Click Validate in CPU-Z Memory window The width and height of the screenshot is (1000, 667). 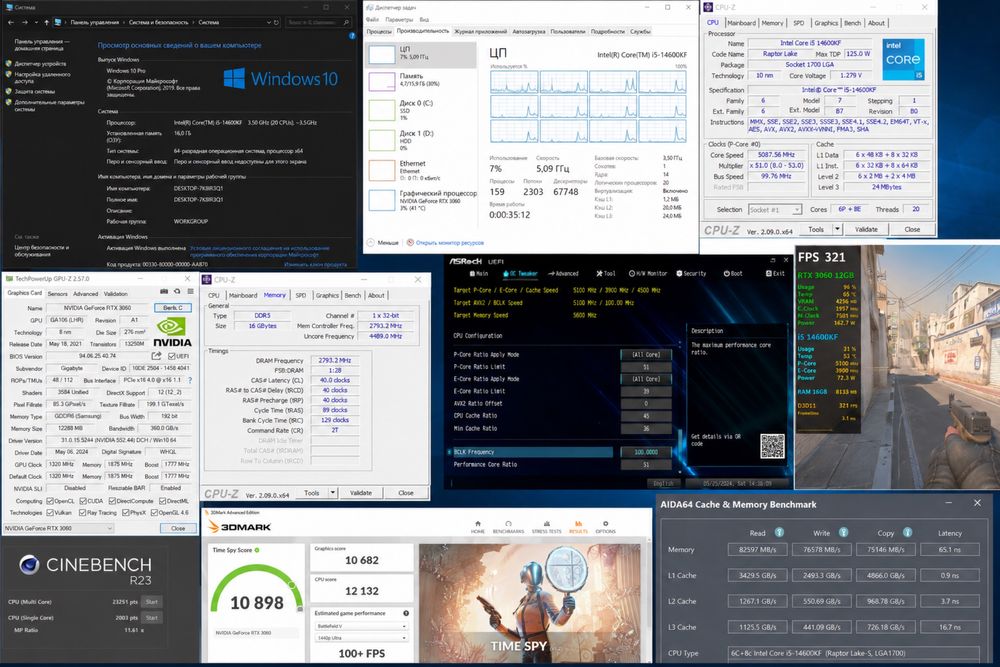(x=360, y=493)
